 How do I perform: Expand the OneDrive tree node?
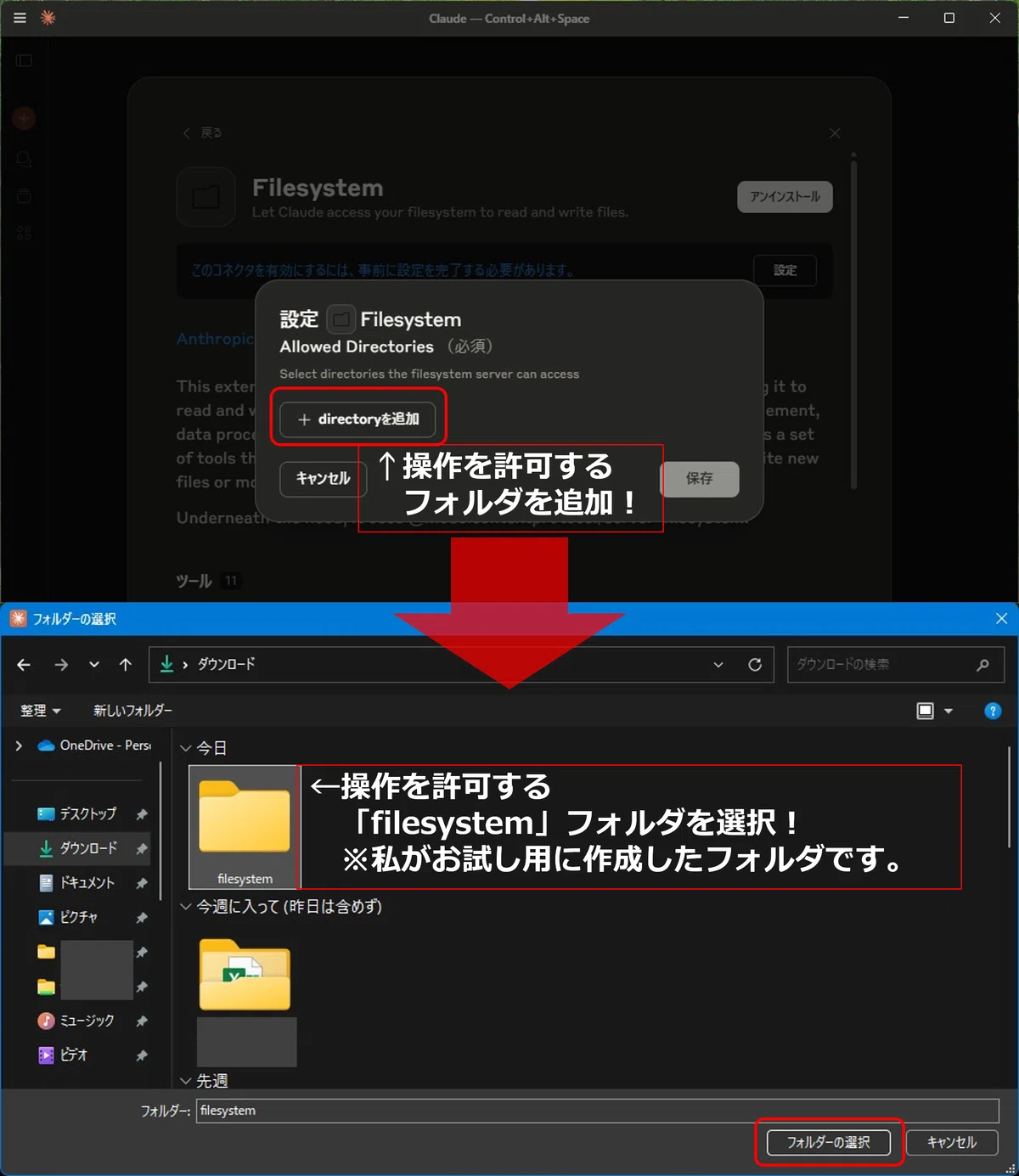point(19,746)
